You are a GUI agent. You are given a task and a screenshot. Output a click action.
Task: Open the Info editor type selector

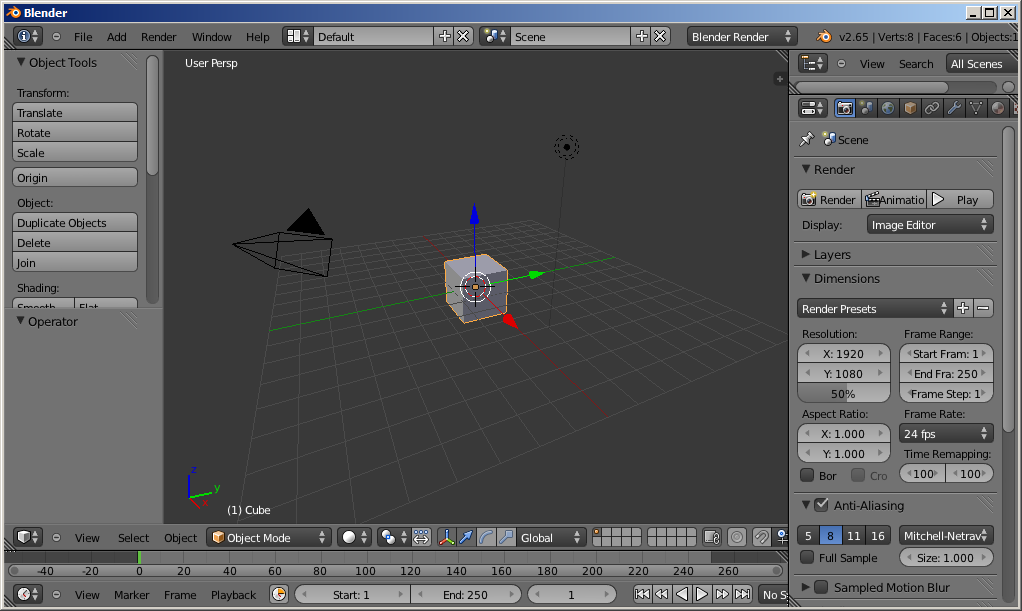pyautogui.click(x=28, y=37)
